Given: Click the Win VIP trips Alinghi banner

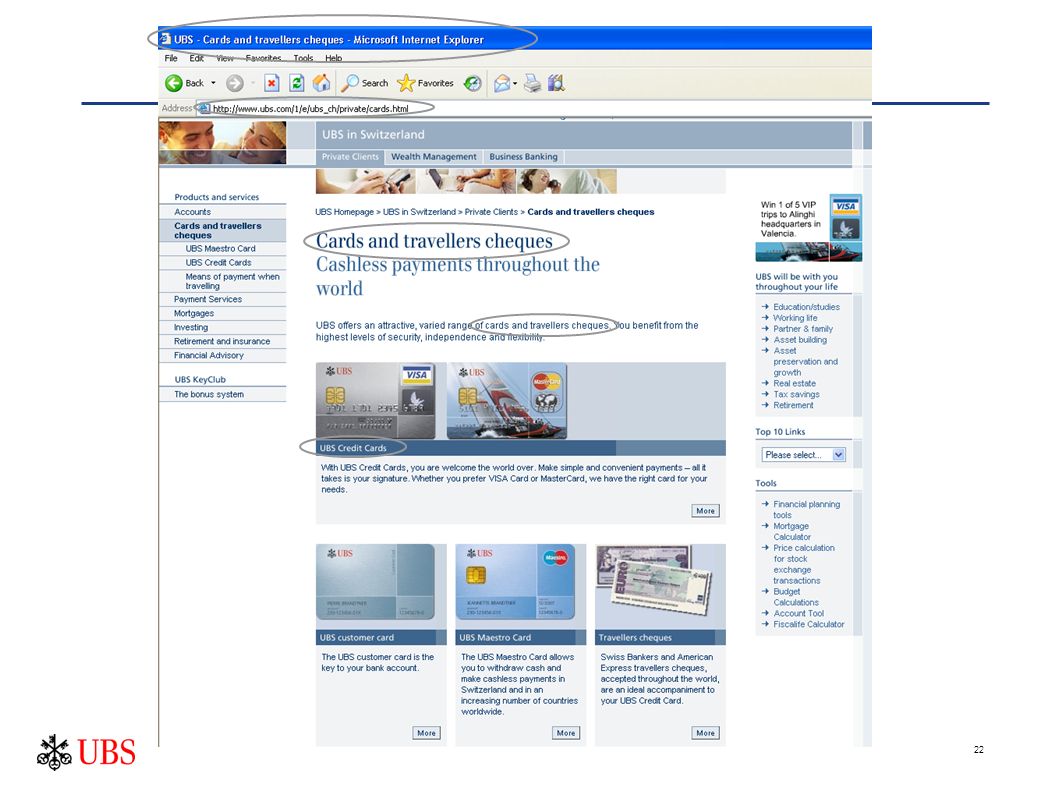Looking at the screenshot, I should coord(809,228).
